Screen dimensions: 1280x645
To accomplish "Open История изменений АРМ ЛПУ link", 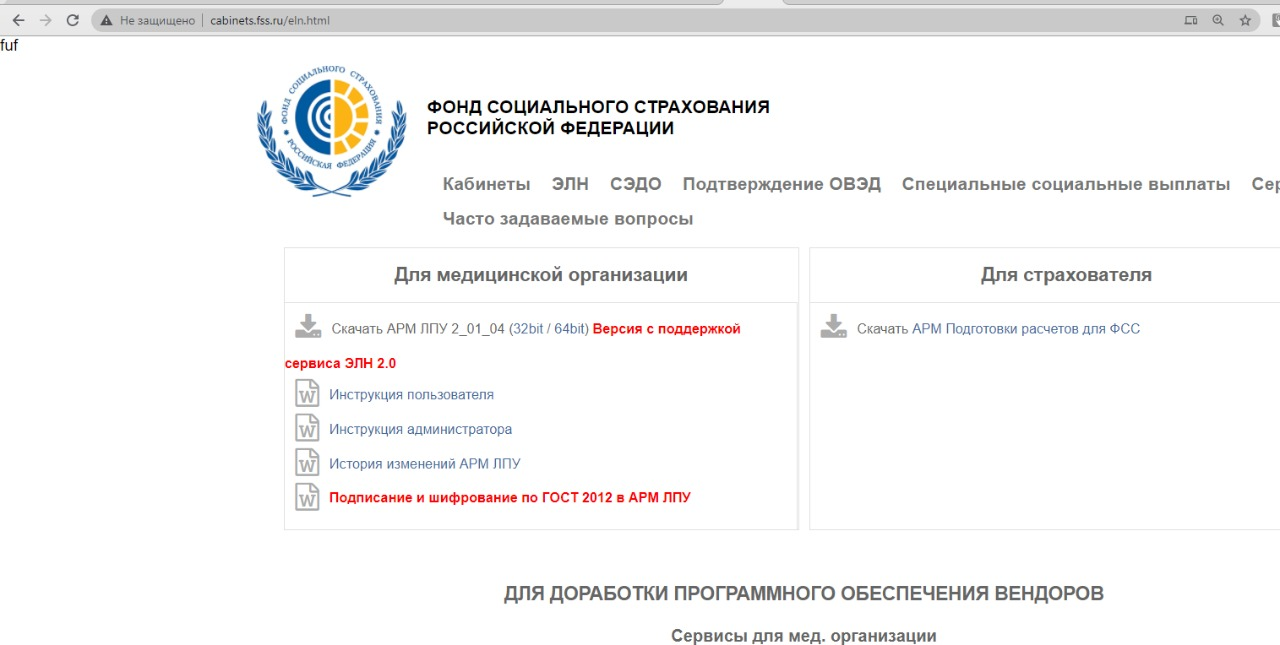I will [x=425, y=464].
